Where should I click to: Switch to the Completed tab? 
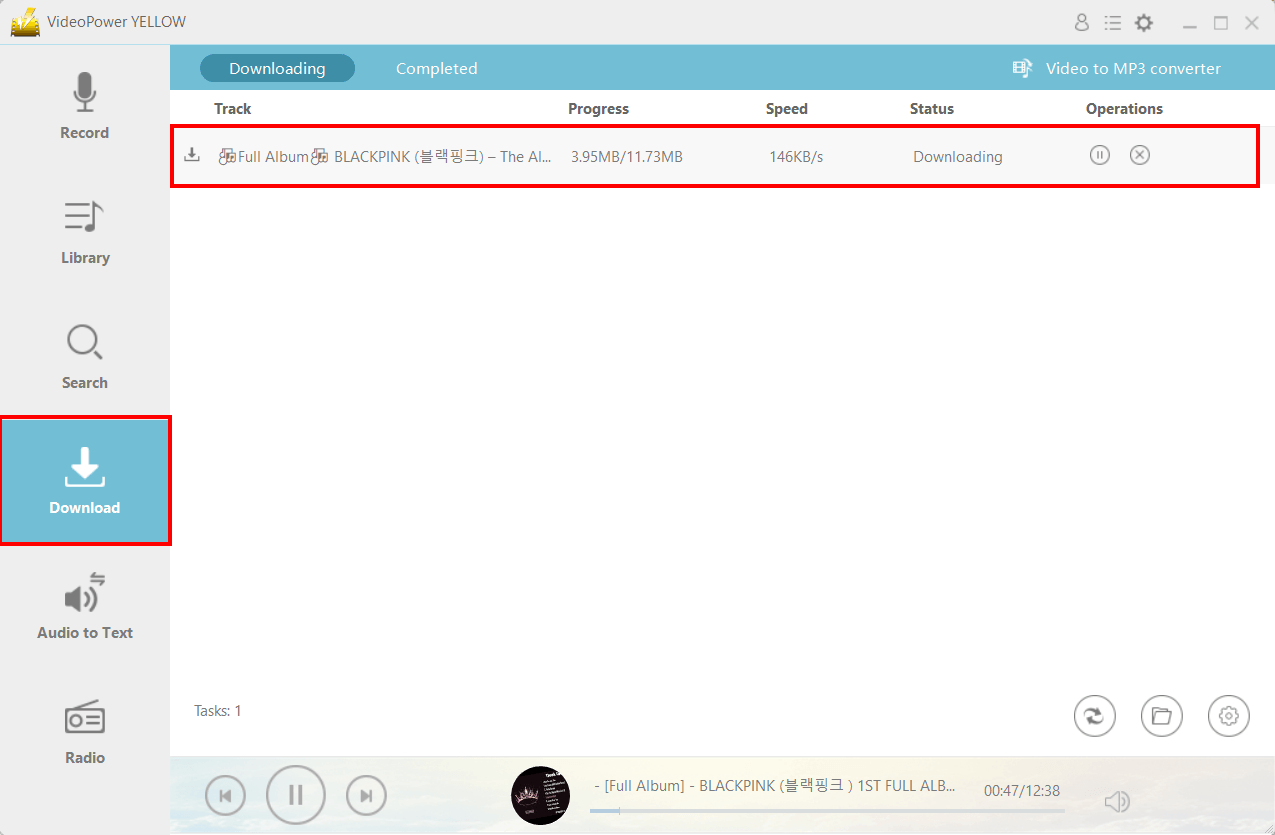coord(436,68)
